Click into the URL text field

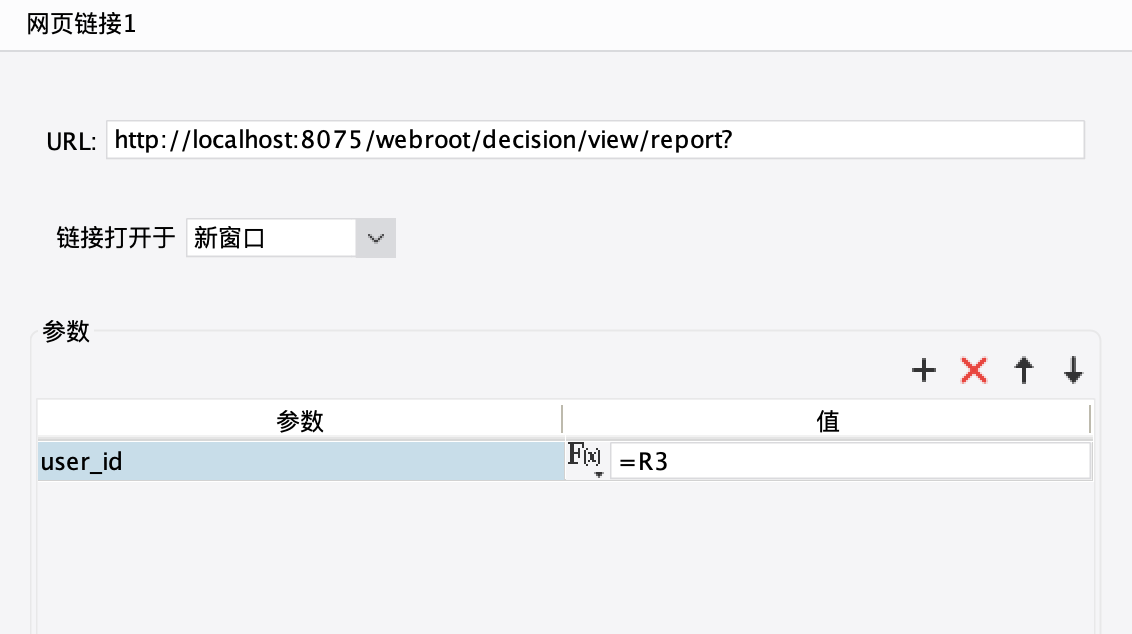tap(595, 139)
